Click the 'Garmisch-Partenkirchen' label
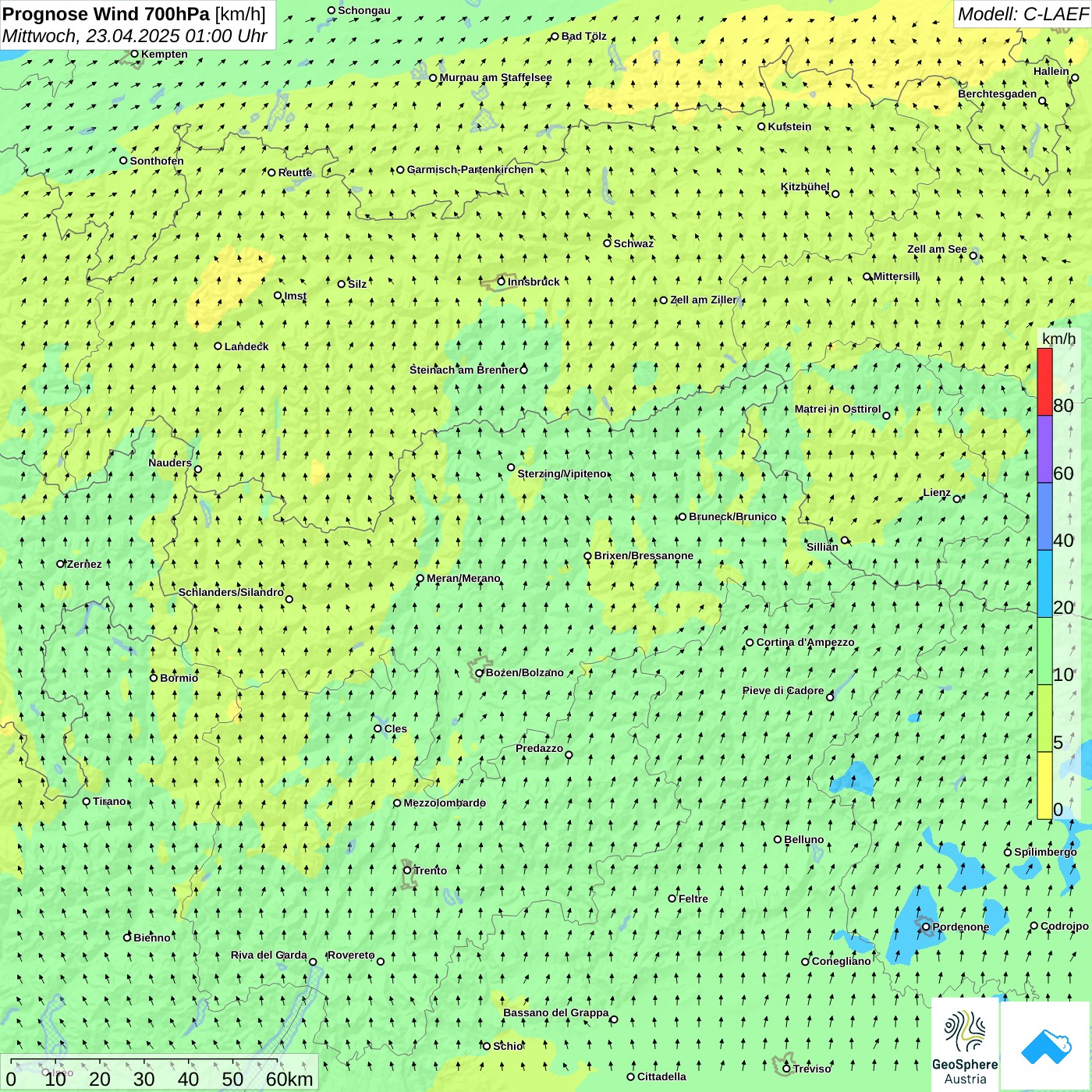 (470, 169)
